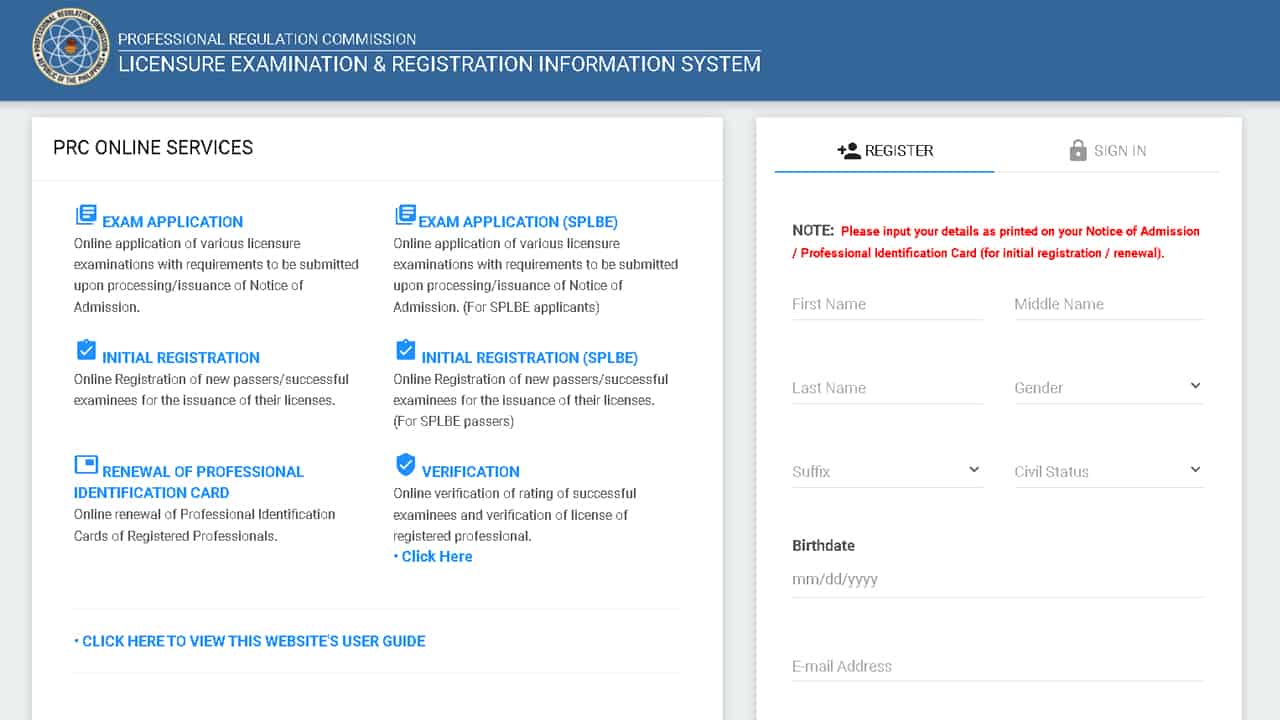Screen dimensions: 1280x720
Task: Click the Exam Application document icon
Action: click(86, 215)
